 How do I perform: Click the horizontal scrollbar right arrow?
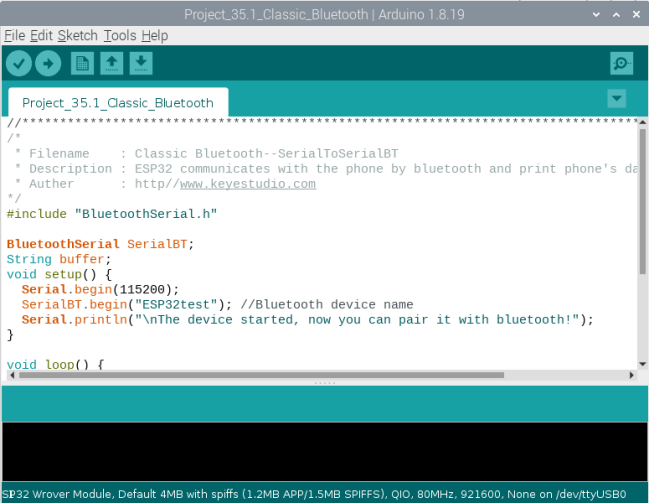[x=632, y=375]
